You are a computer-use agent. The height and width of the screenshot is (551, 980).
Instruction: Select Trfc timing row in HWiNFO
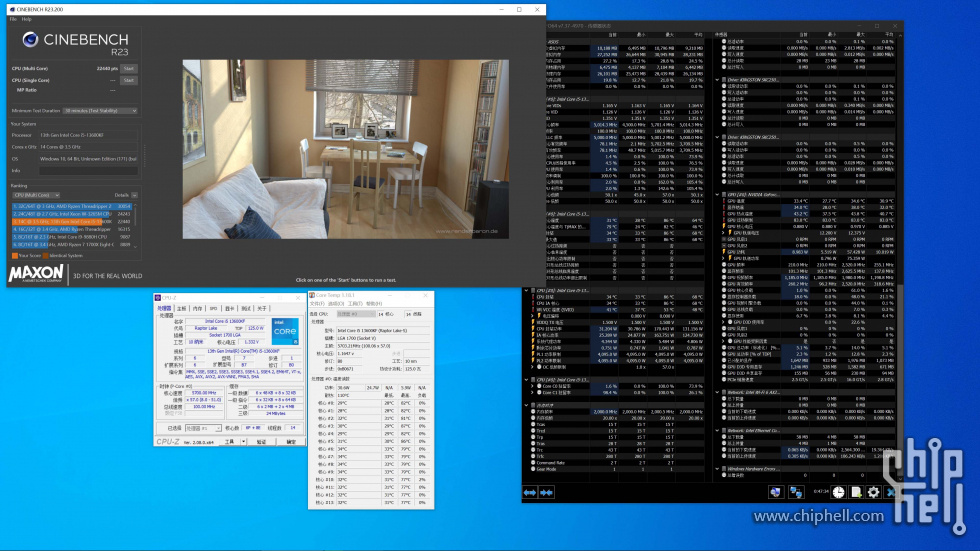pos(616,456)
